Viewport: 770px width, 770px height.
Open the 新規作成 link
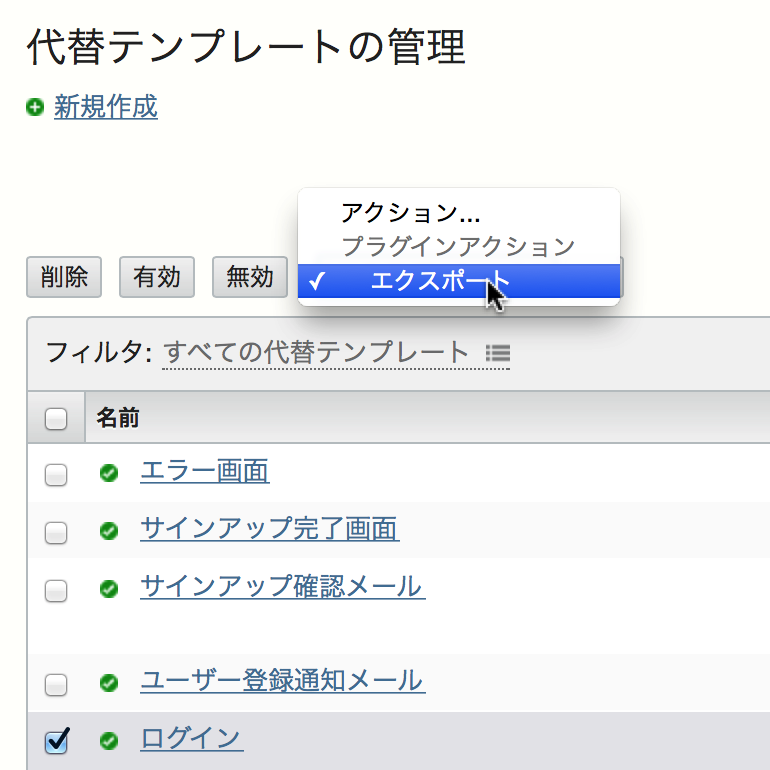(105, 107)
